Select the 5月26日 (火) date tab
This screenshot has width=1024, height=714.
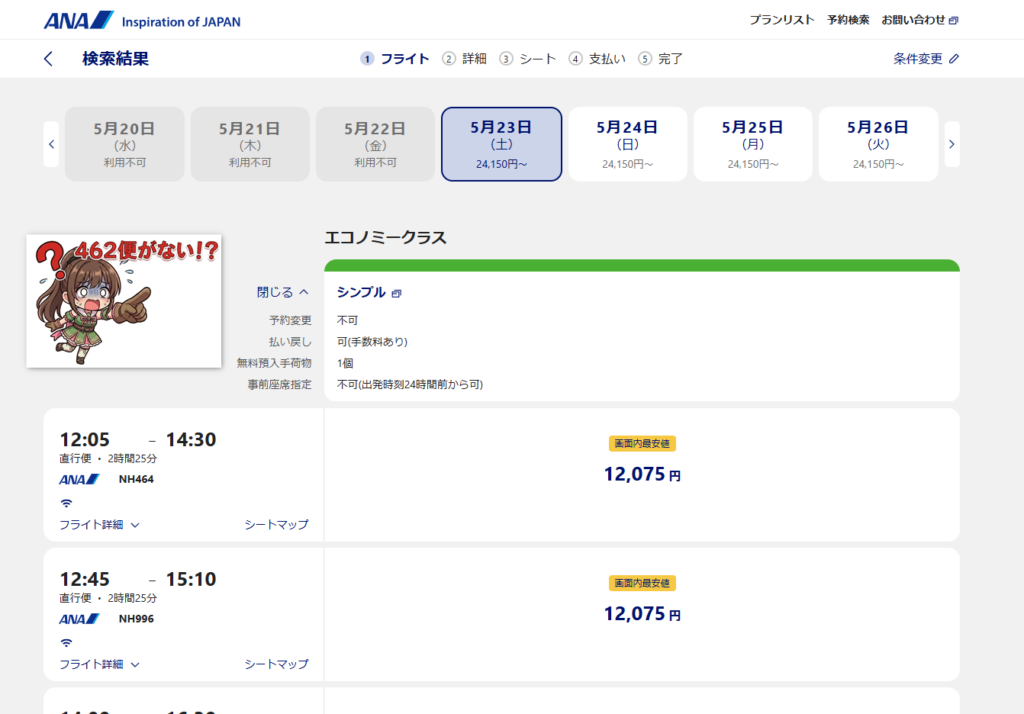(x=878, y=144)
